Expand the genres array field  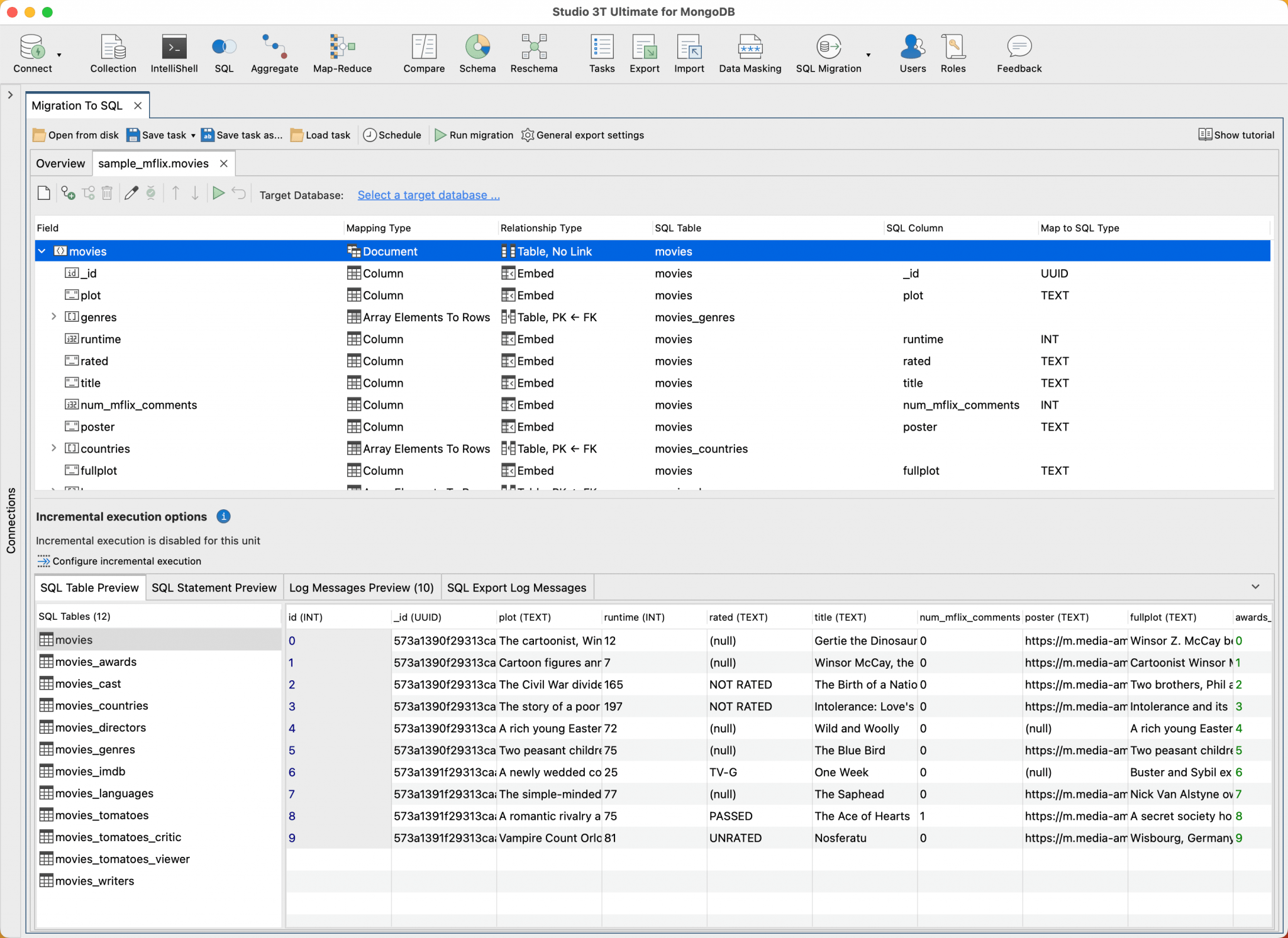click(53, 317)
